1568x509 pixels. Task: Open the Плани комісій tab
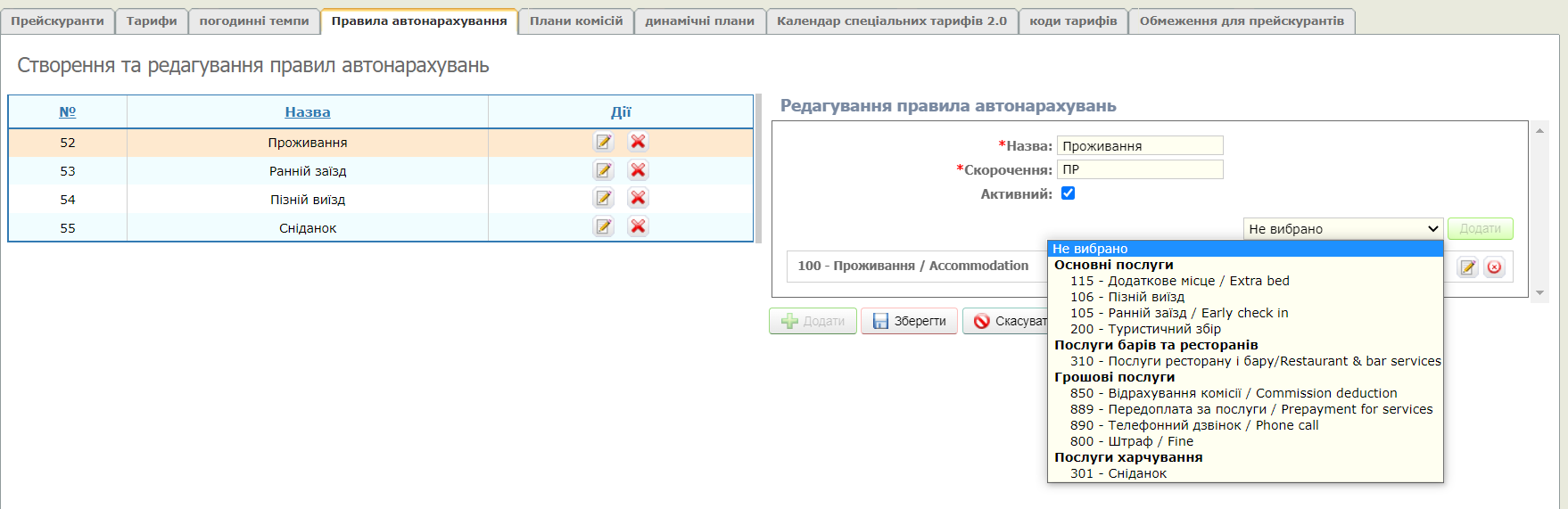(x=576, y=21)
